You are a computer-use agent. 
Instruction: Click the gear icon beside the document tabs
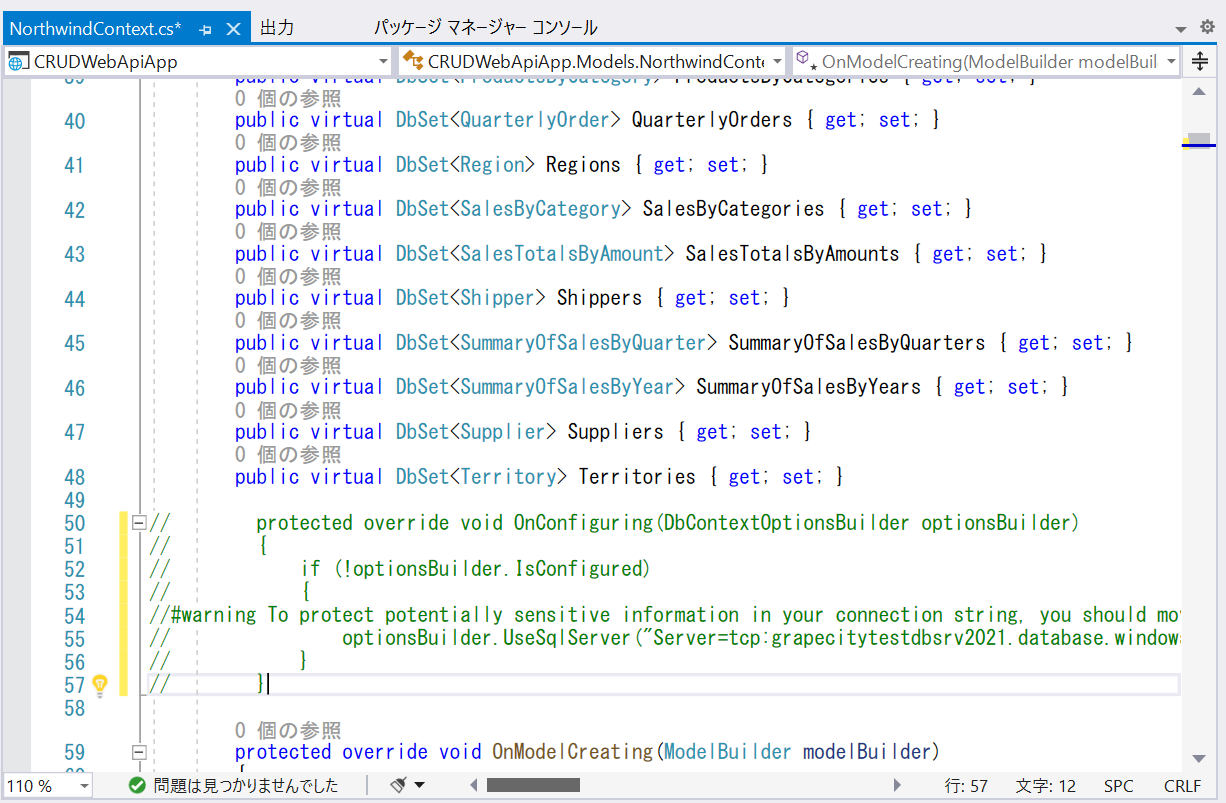coord(1207,27)
